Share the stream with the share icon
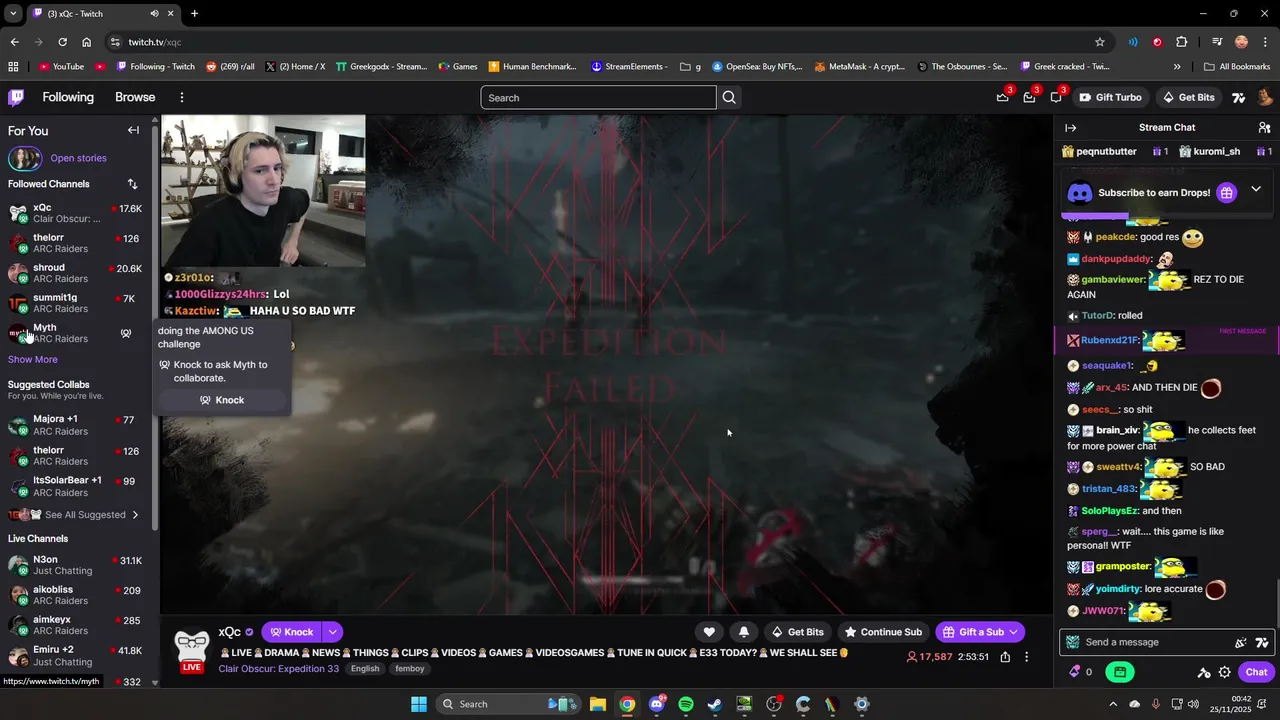 click(x=1005, y=657)
